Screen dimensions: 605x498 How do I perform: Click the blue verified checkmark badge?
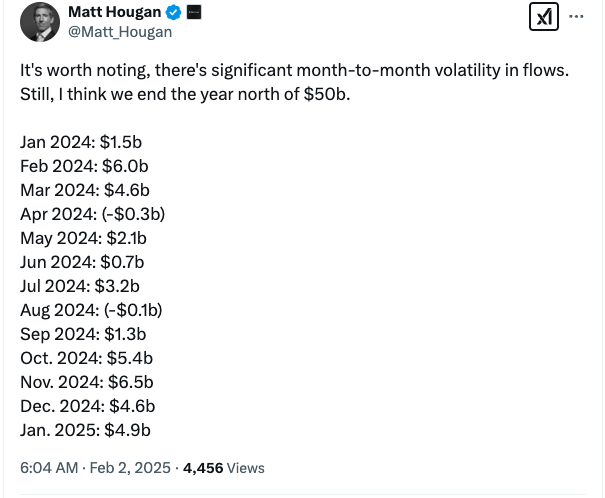[x=173, y=13]
